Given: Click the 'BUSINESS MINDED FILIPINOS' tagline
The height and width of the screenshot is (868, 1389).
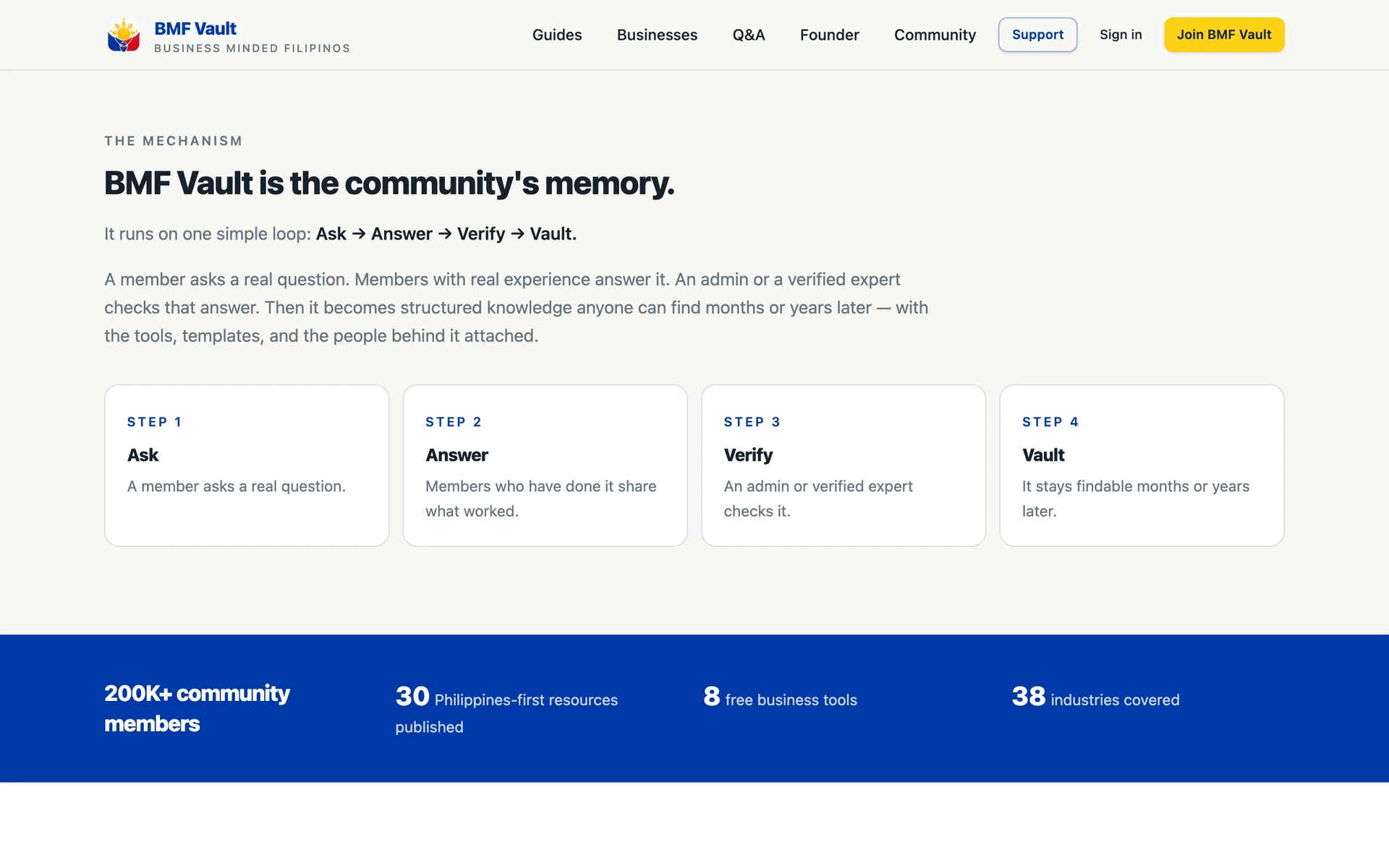Looking at the screenshot, I should click(x=252, y=48).
